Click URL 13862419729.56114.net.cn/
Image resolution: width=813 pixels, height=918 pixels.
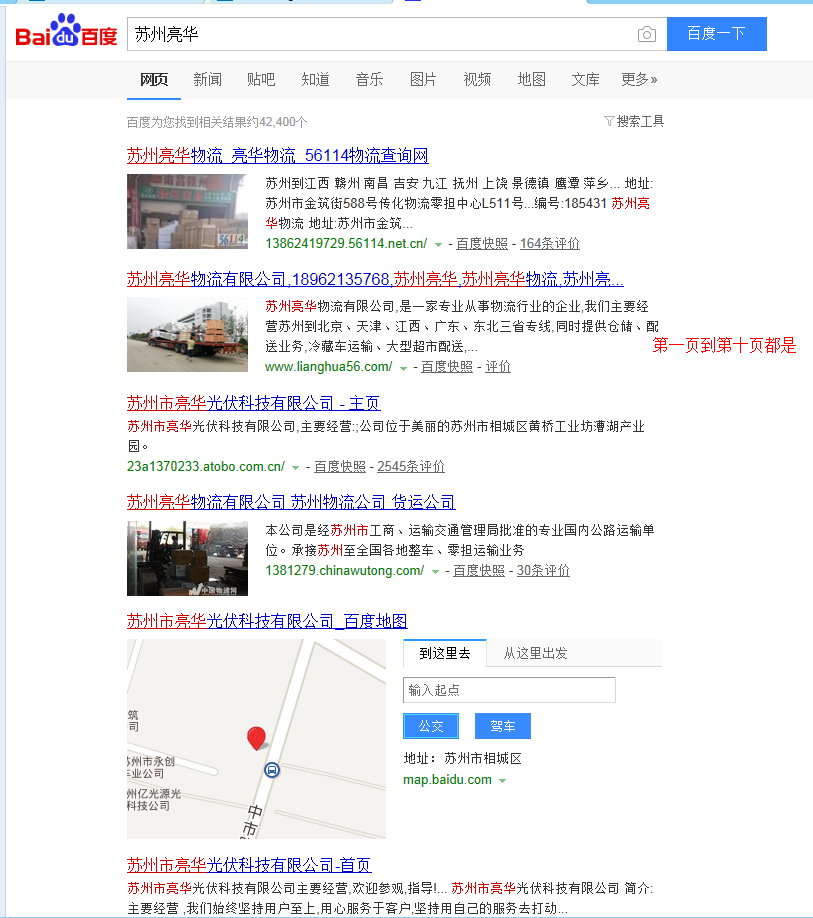[x=346, y=244]
